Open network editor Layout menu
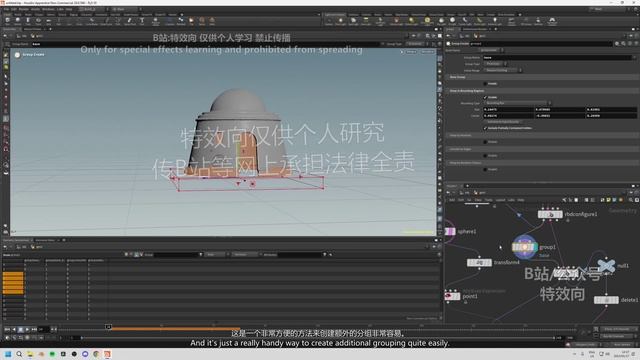 500,200
